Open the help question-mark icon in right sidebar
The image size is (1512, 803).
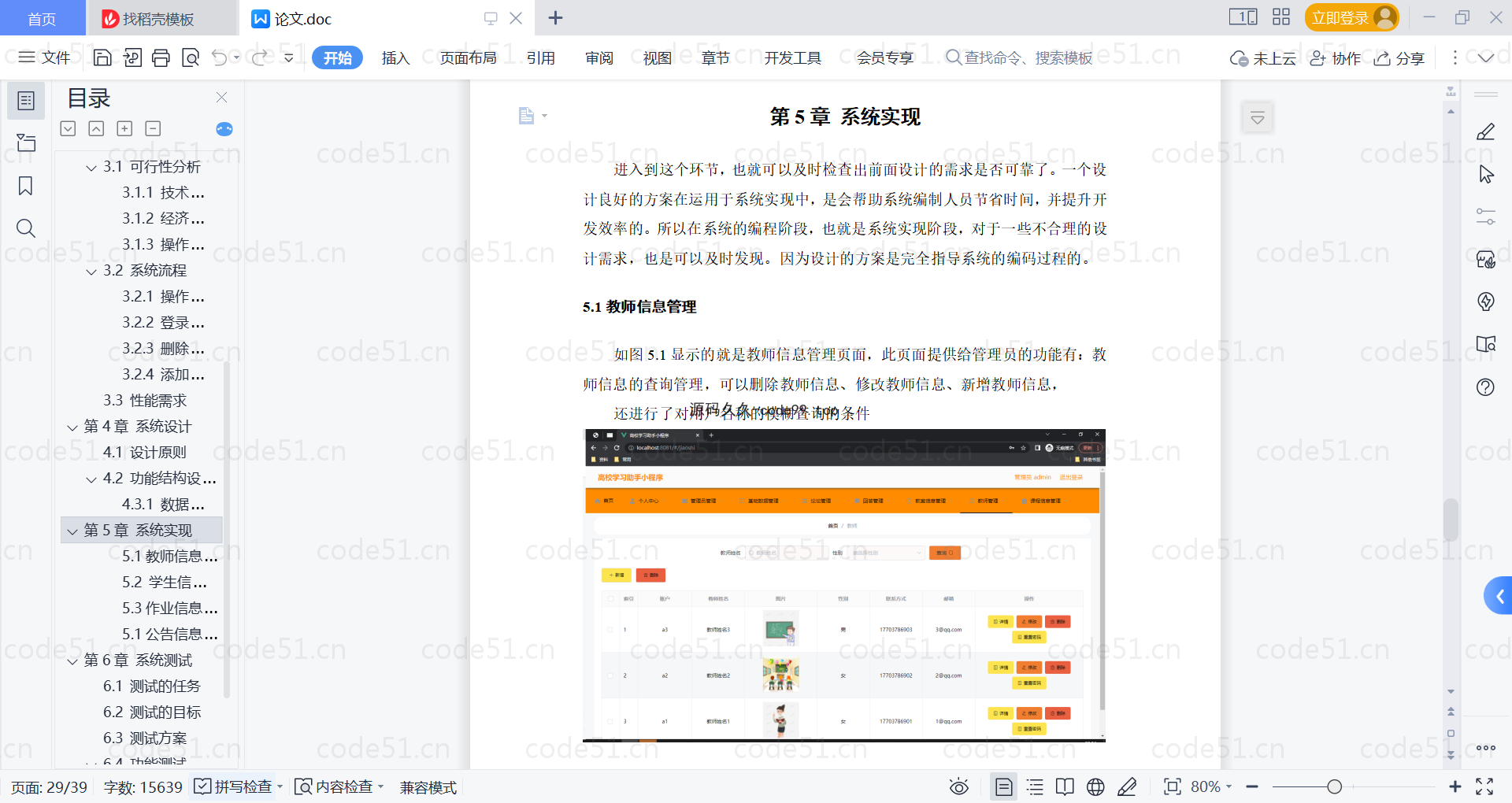(x=1485, y=387)
